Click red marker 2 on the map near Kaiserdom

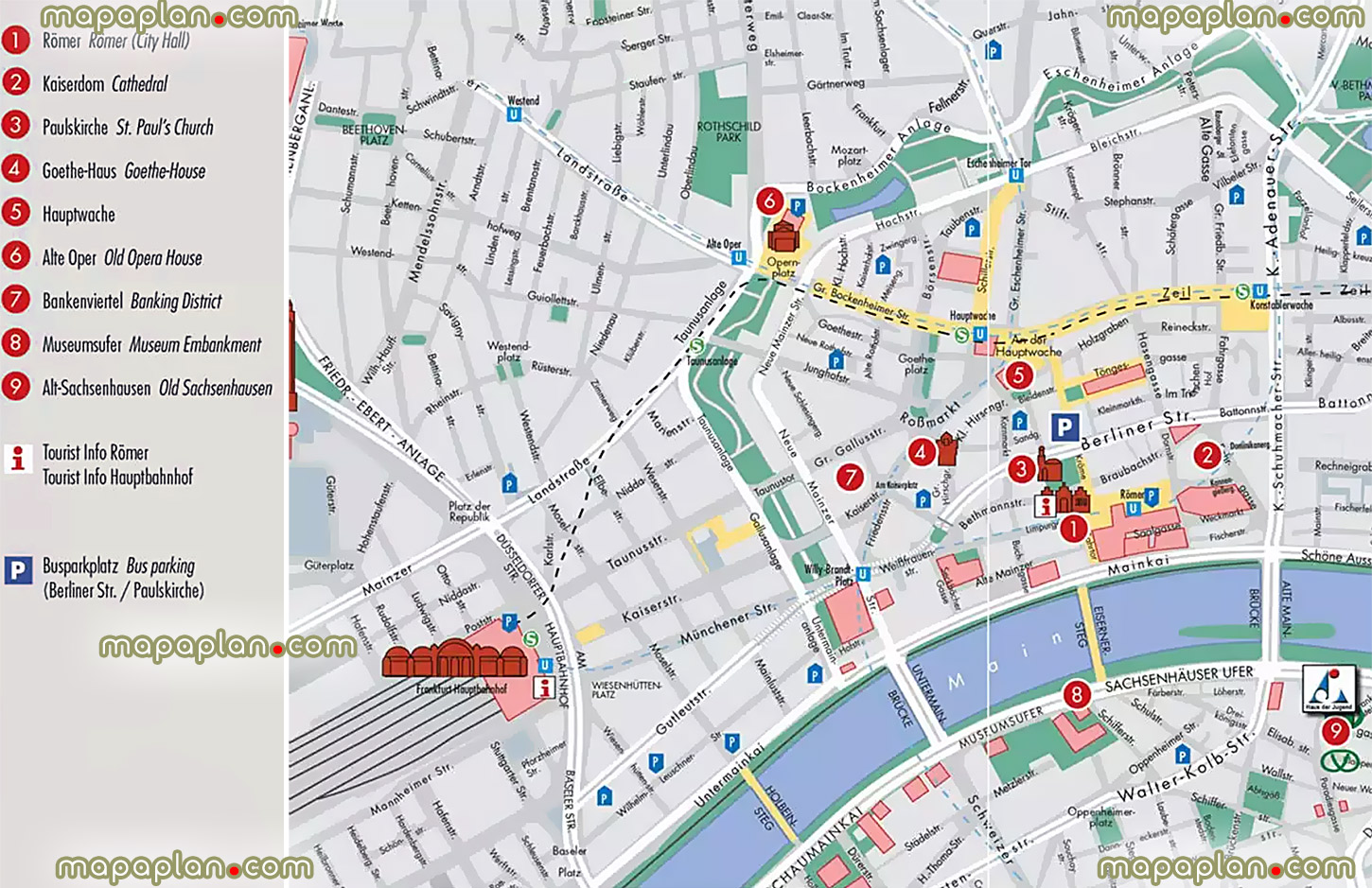click(x=1206, y=455)
